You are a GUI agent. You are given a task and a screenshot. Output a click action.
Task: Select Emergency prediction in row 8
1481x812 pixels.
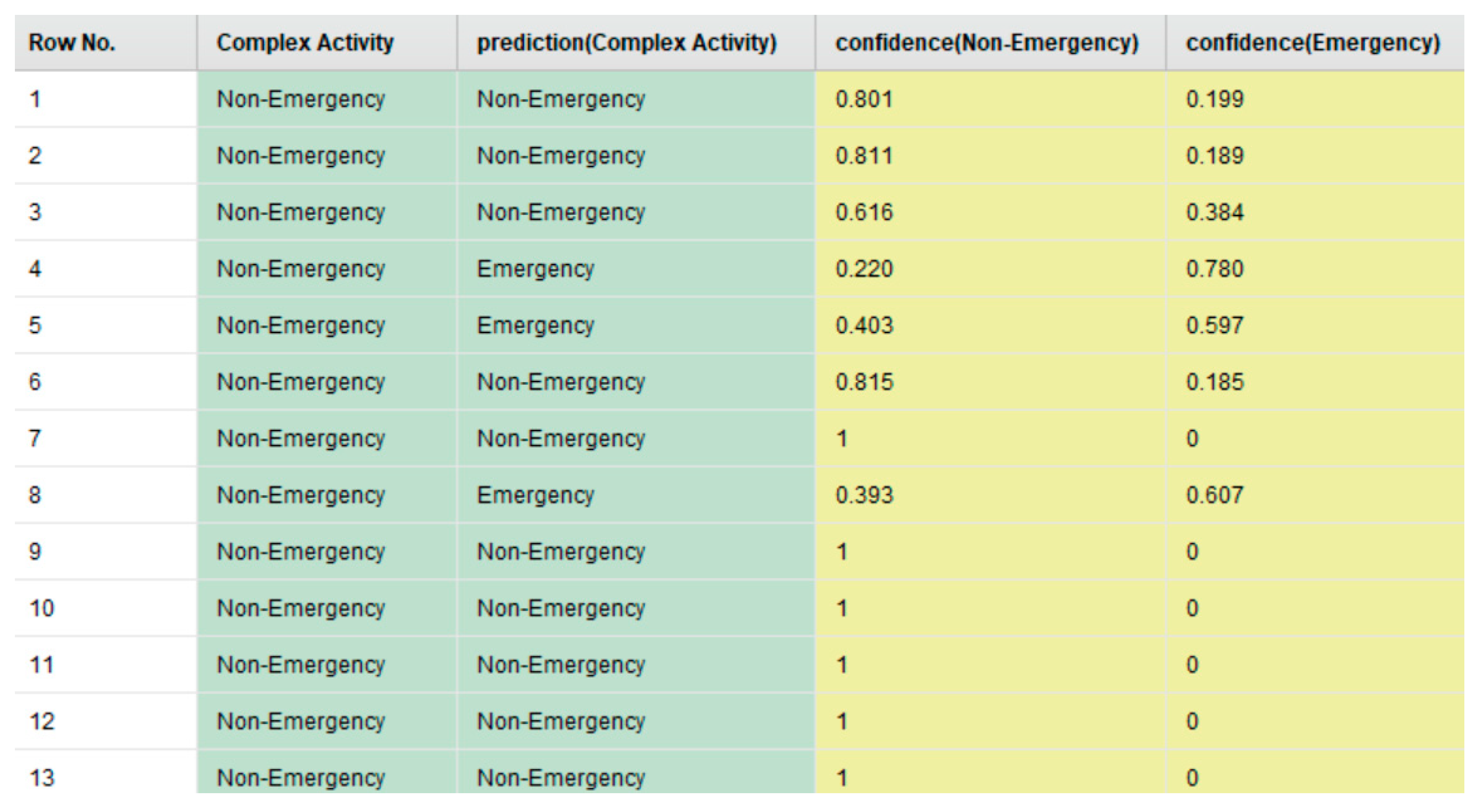[x=535, y=495]
